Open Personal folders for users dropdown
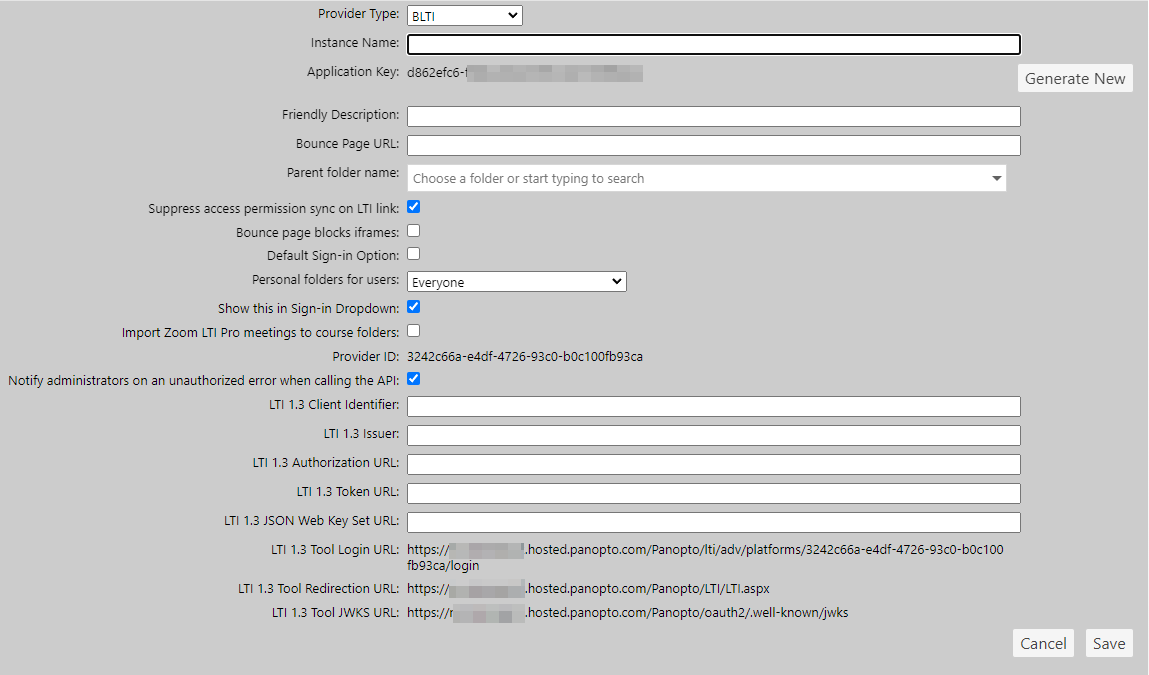The image size is (1149, 675). [517, 282]
